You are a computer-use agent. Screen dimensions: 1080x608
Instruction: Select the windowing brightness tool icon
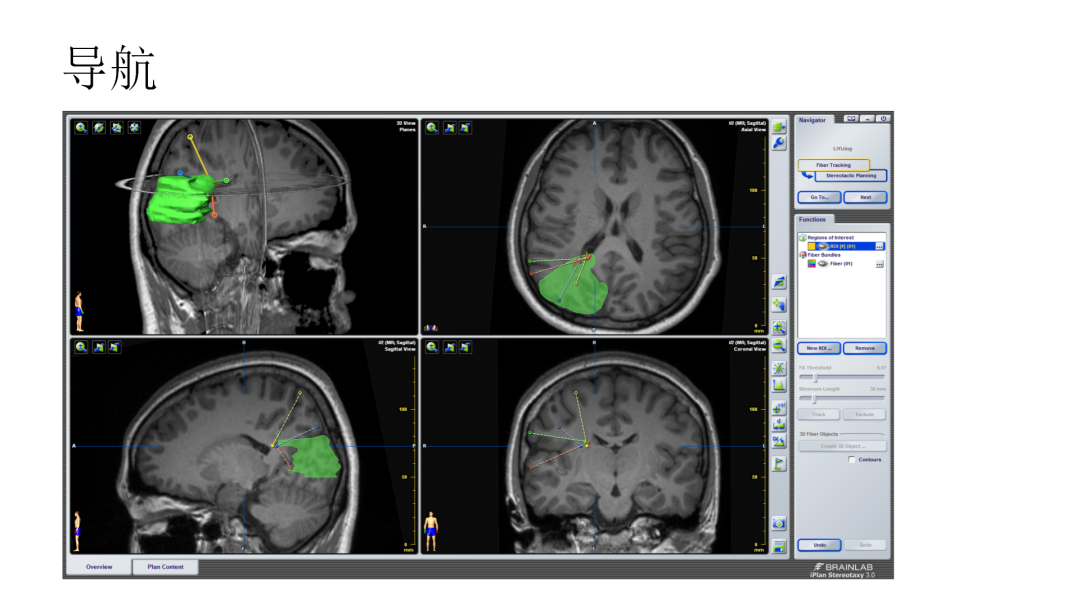click(779, 368)
